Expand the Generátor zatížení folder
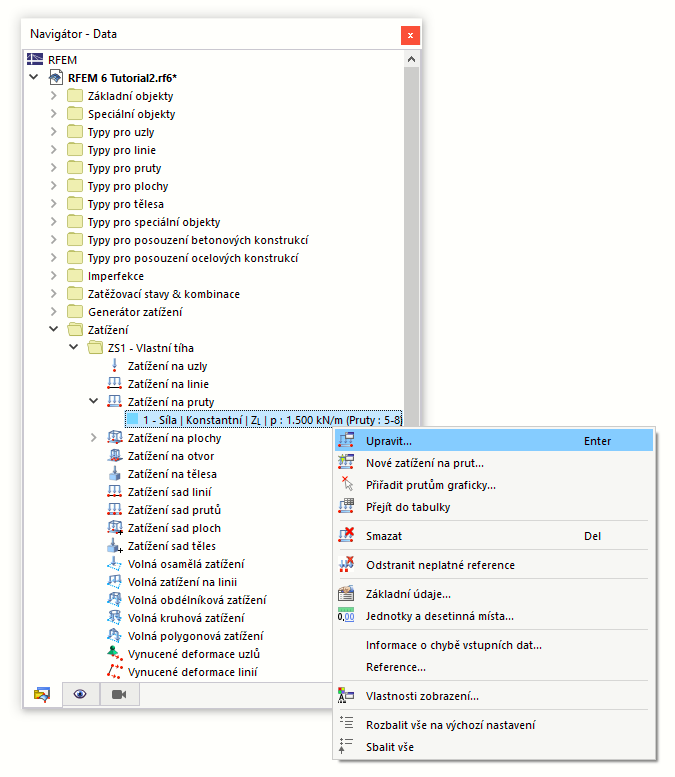 54,311
